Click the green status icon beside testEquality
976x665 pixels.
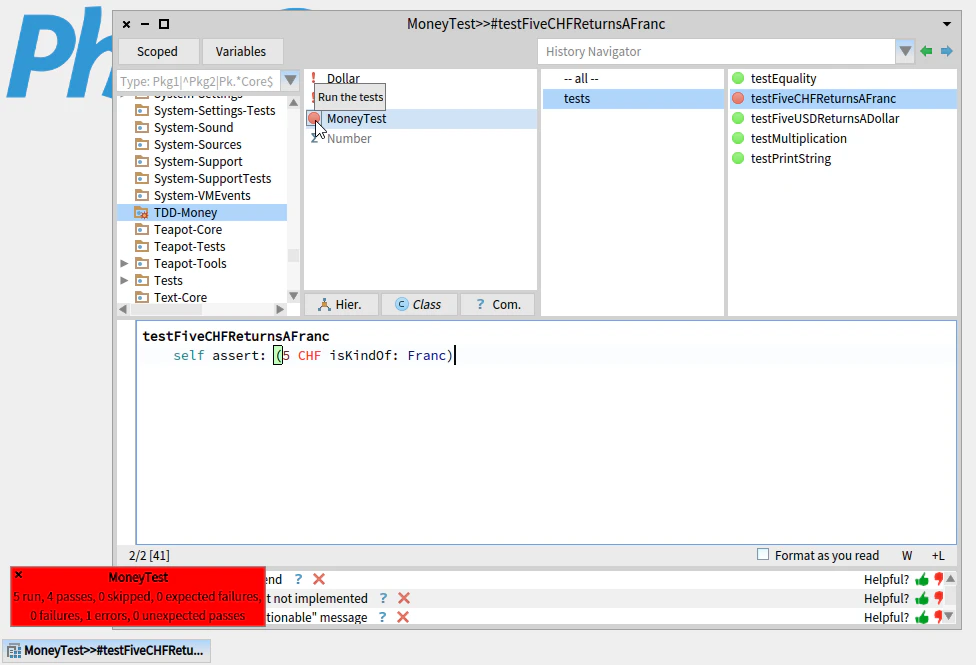[x=738, y=78]
